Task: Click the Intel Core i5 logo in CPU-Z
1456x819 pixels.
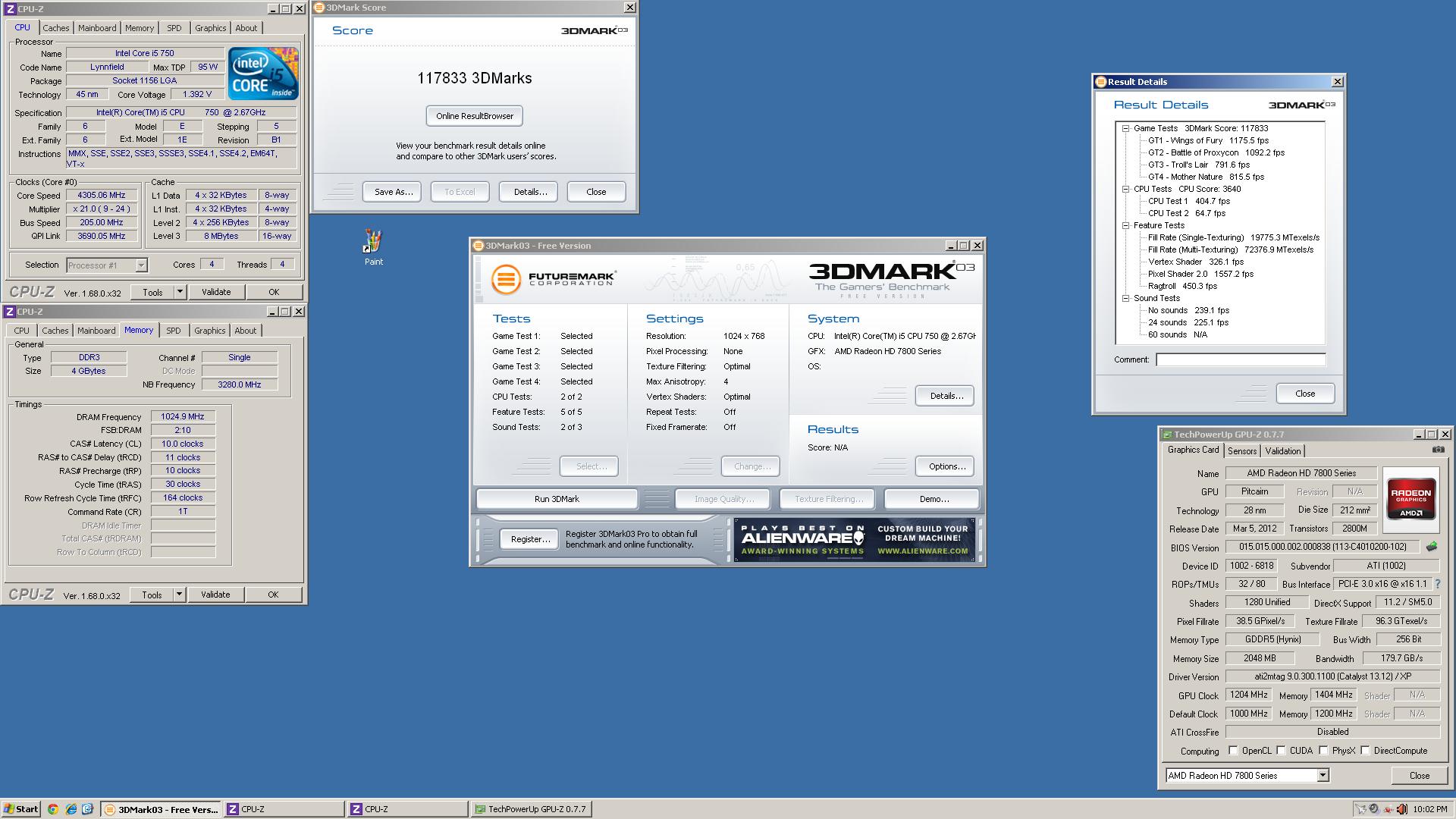Action: pos(264,74)
